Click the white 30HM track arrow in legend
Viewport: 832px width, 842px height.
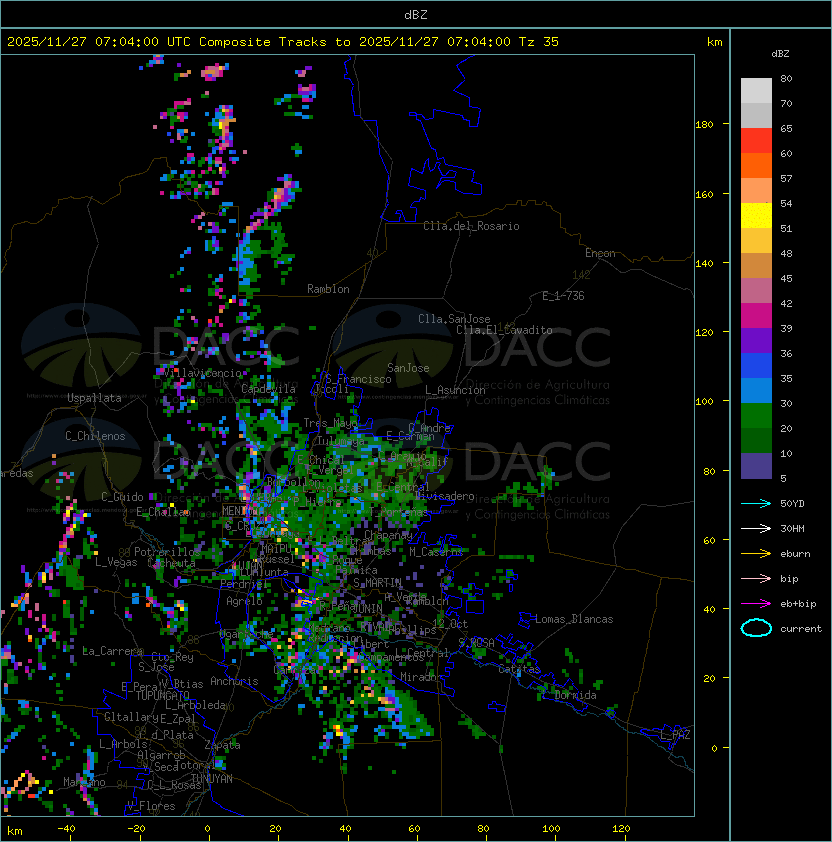tap(756, 528)
